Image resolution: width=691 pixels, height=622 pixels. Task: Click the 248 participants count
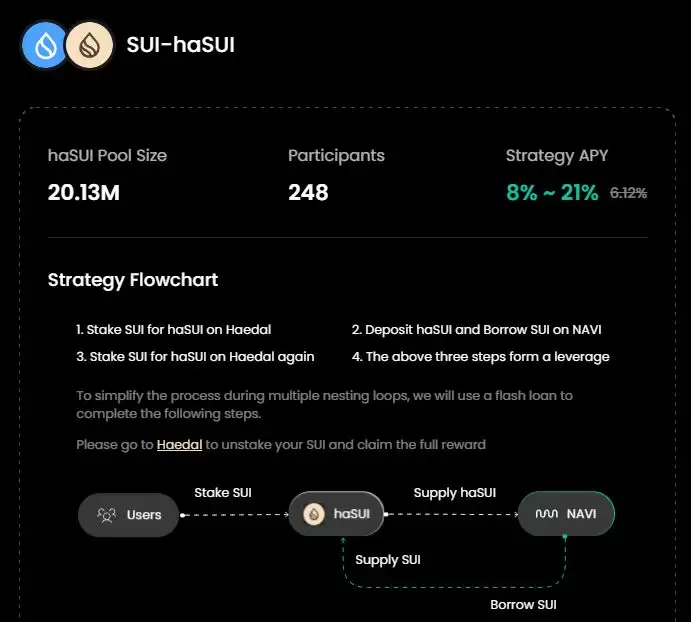point(308,192)
